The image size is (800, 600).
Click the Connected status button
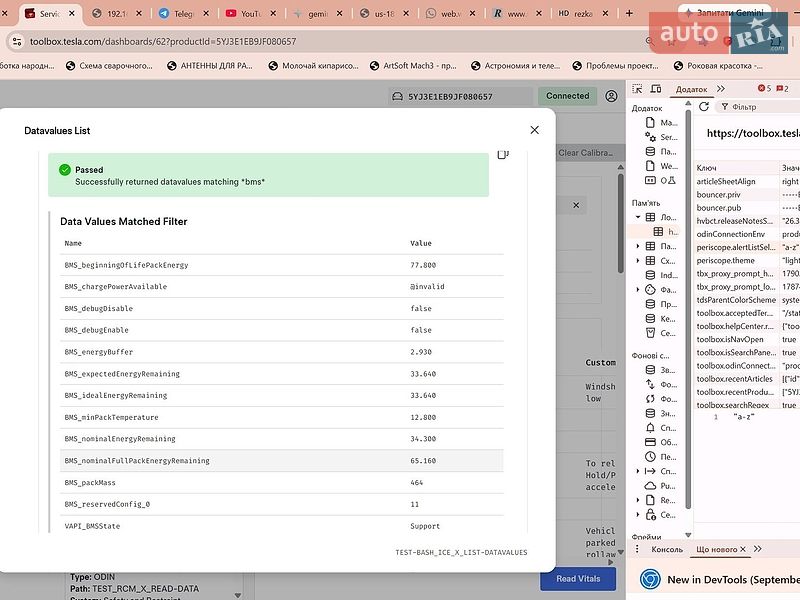pos(567,96)
